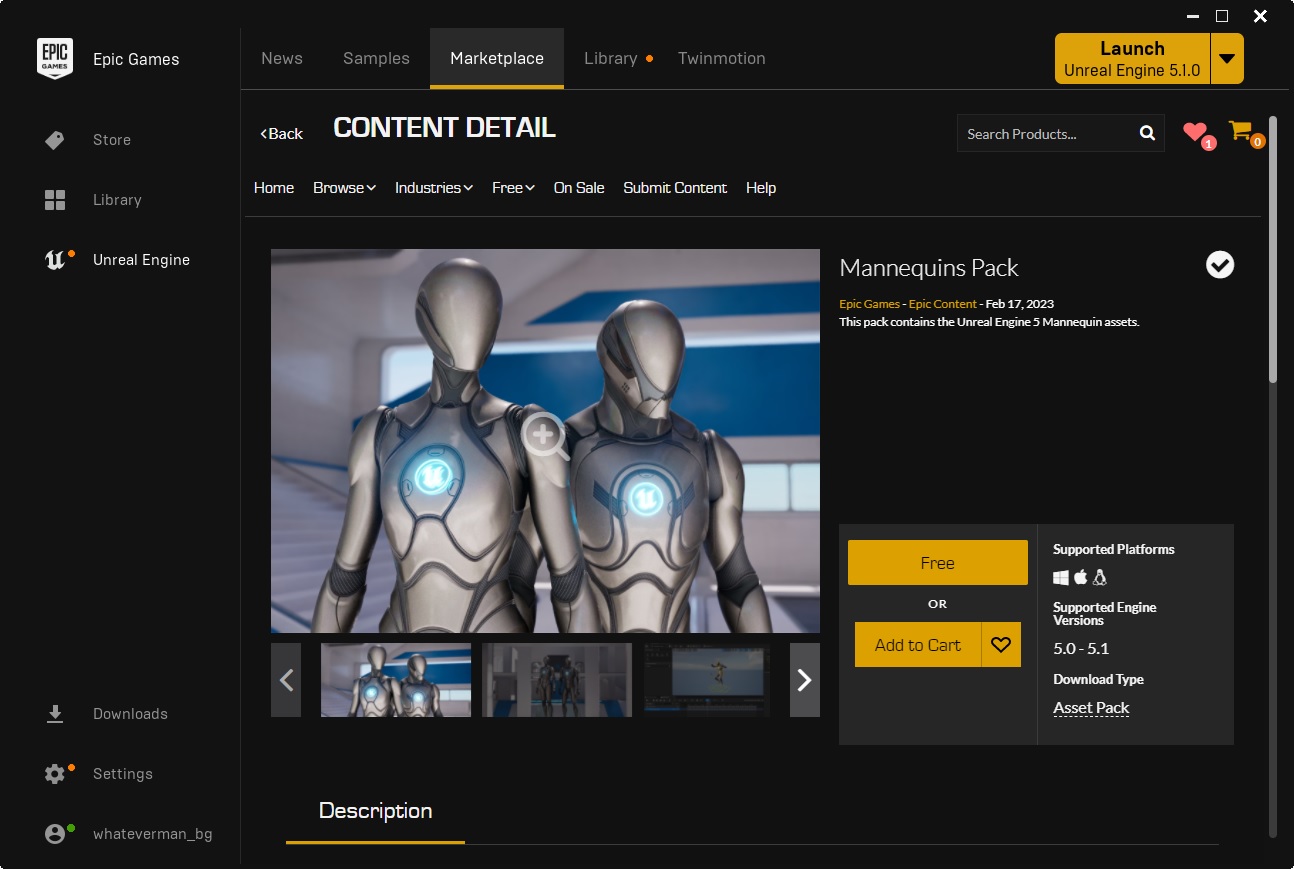
Task: Expand the Industries dropdown menu
Action: (x=433, y=188)
